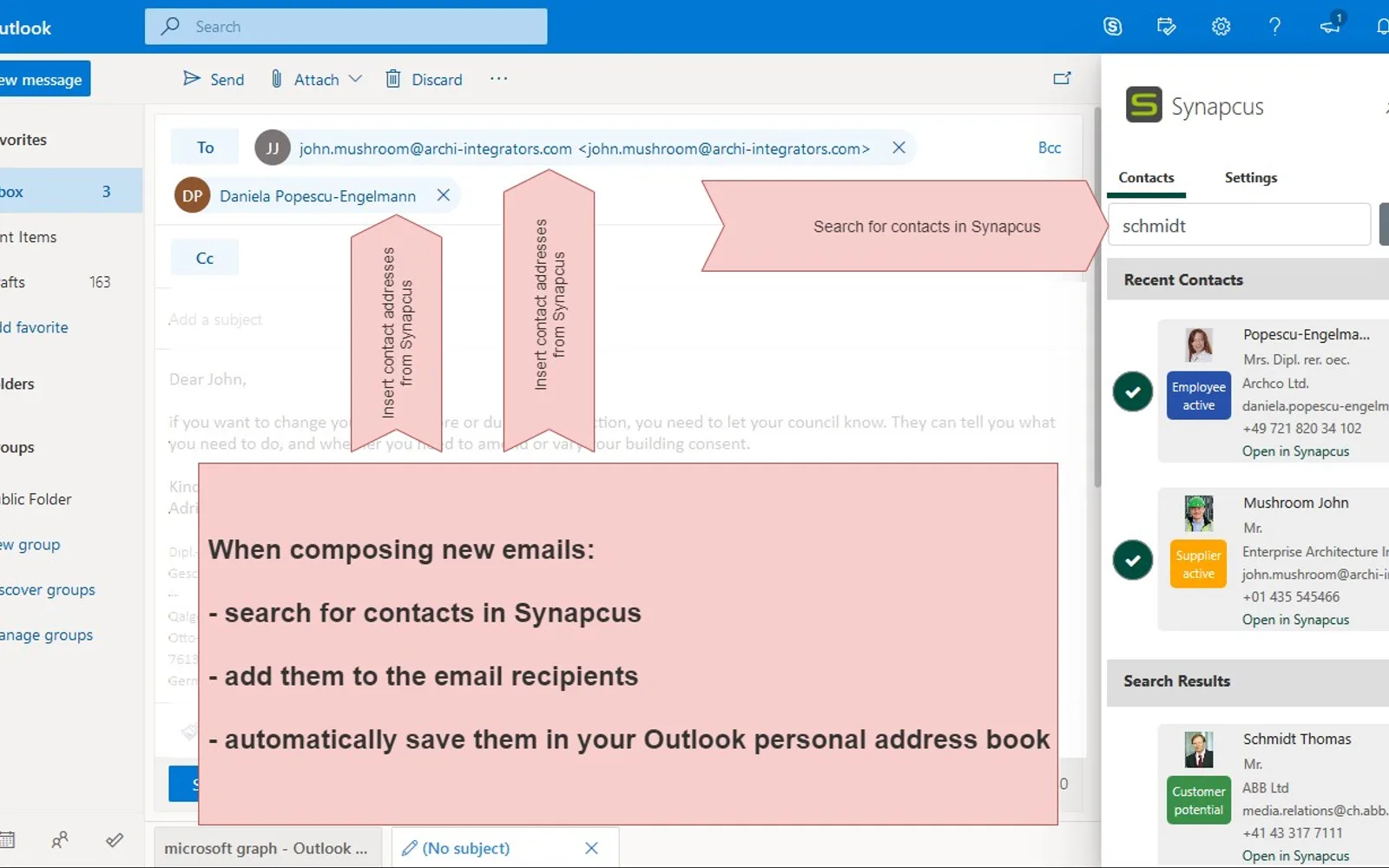This screenshot has height=868, width=1389.
Task: Open the Drafts folder showing 163
Action: [x=69, y=282]
